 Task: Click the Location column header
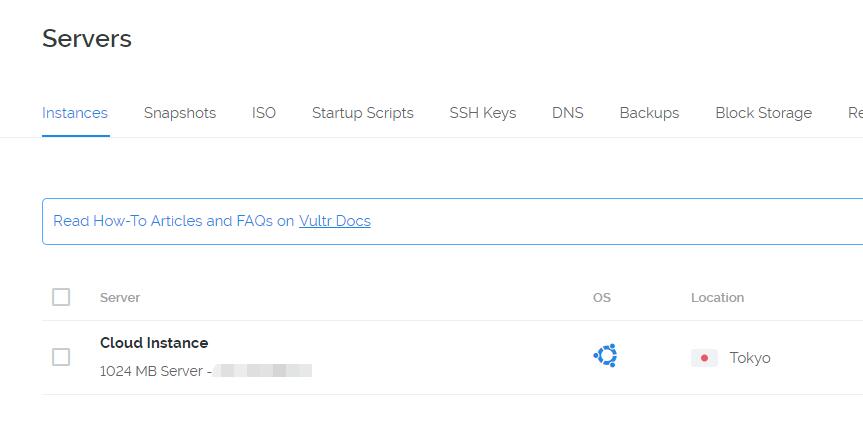point(717,298)
